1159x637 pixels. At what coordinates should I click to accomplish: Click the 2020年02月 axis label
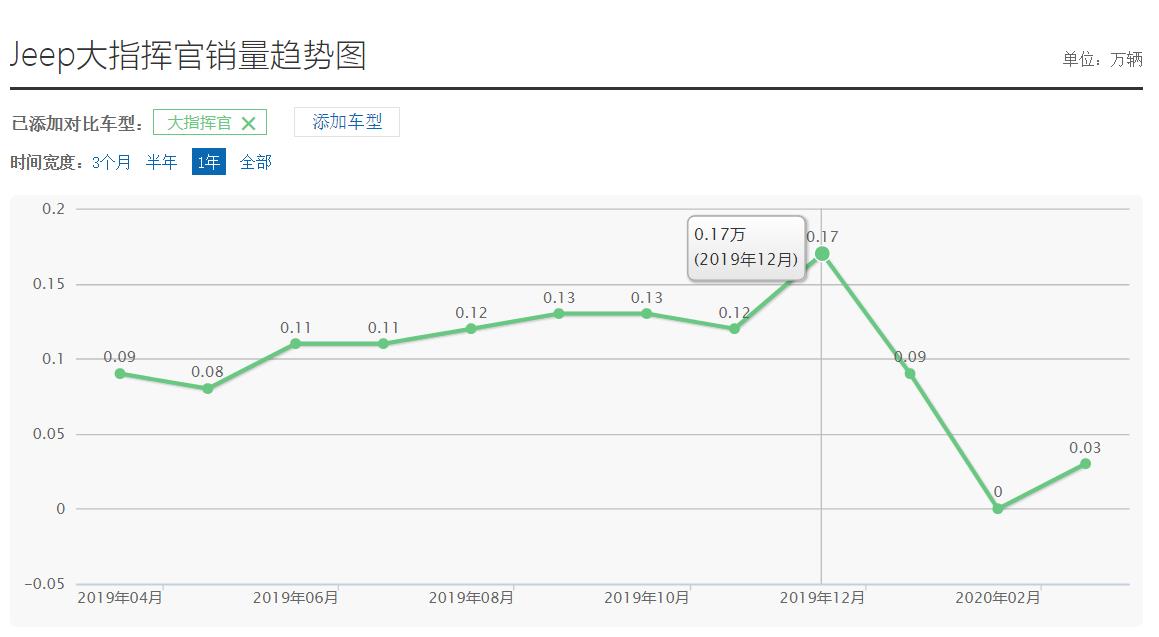coord(997,597)
